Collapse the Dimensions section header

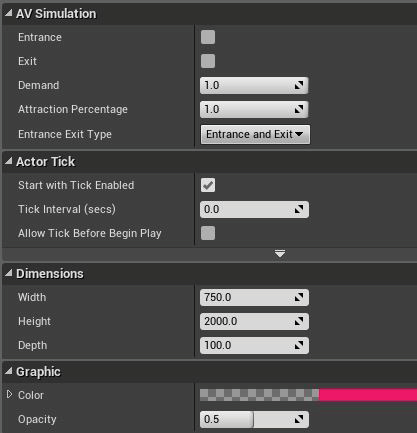point(9,273)
